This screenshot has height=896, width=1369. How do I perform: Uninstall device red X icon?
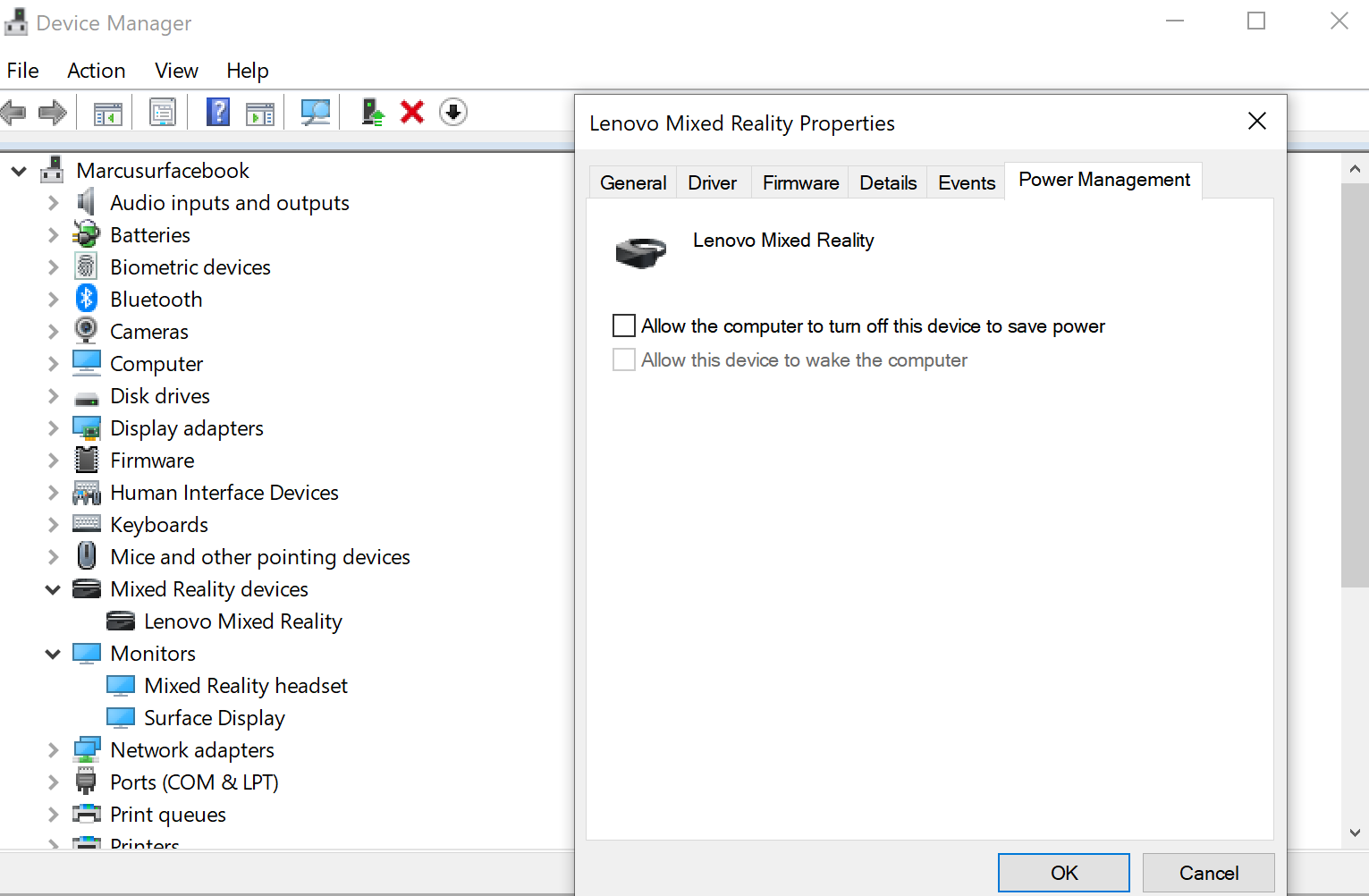[412, 113]
